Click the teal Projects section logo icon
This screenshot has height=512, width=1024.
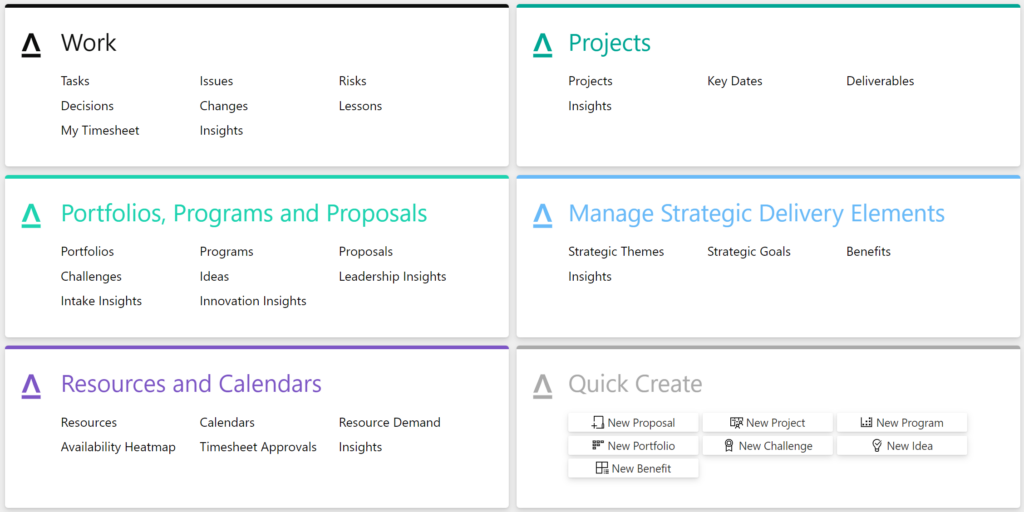(542, 45)
